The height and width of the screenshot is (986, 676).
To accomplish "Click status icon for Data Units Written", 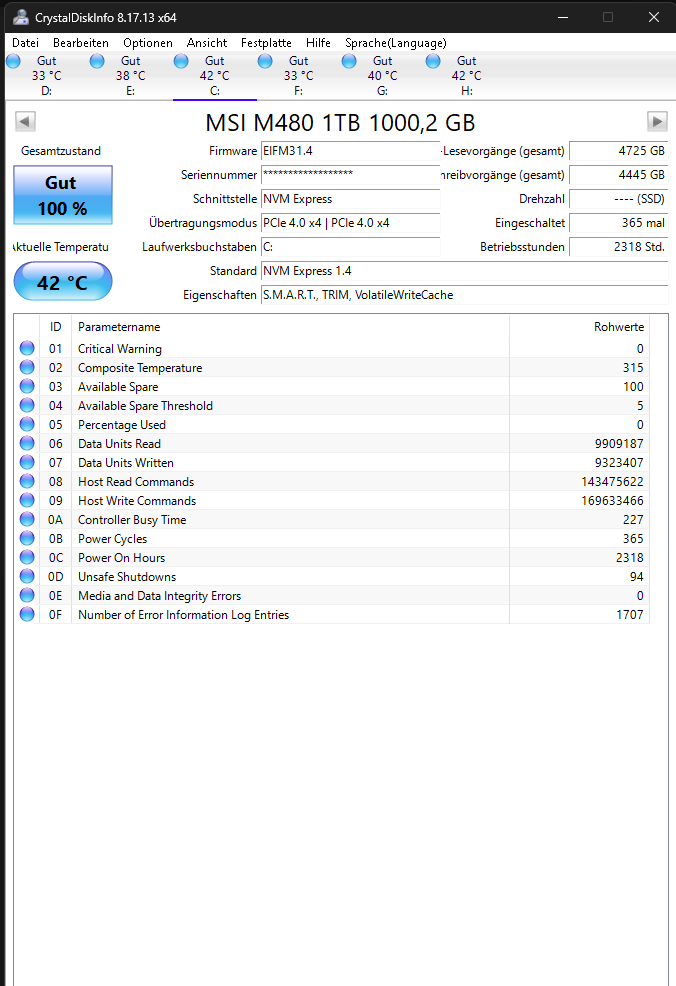I will point(27,462).
